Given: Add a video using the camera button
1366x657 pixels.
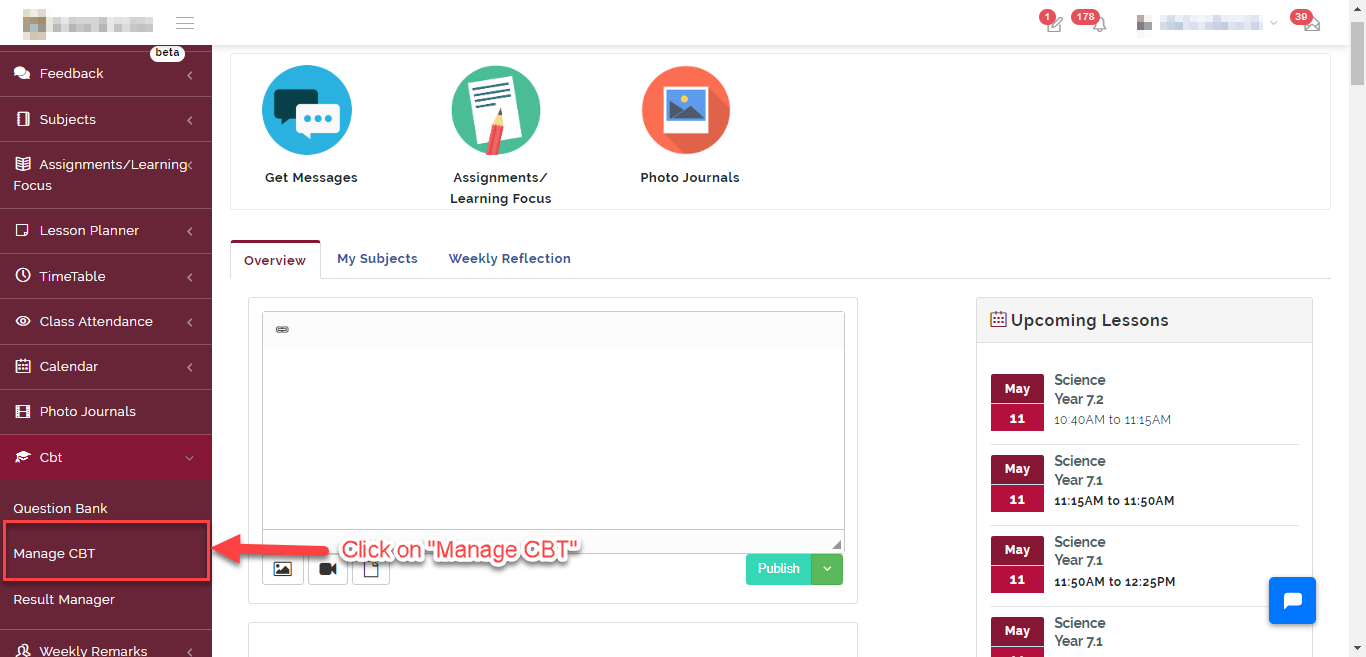Looking at the screenshot, I should coord(328,569).
